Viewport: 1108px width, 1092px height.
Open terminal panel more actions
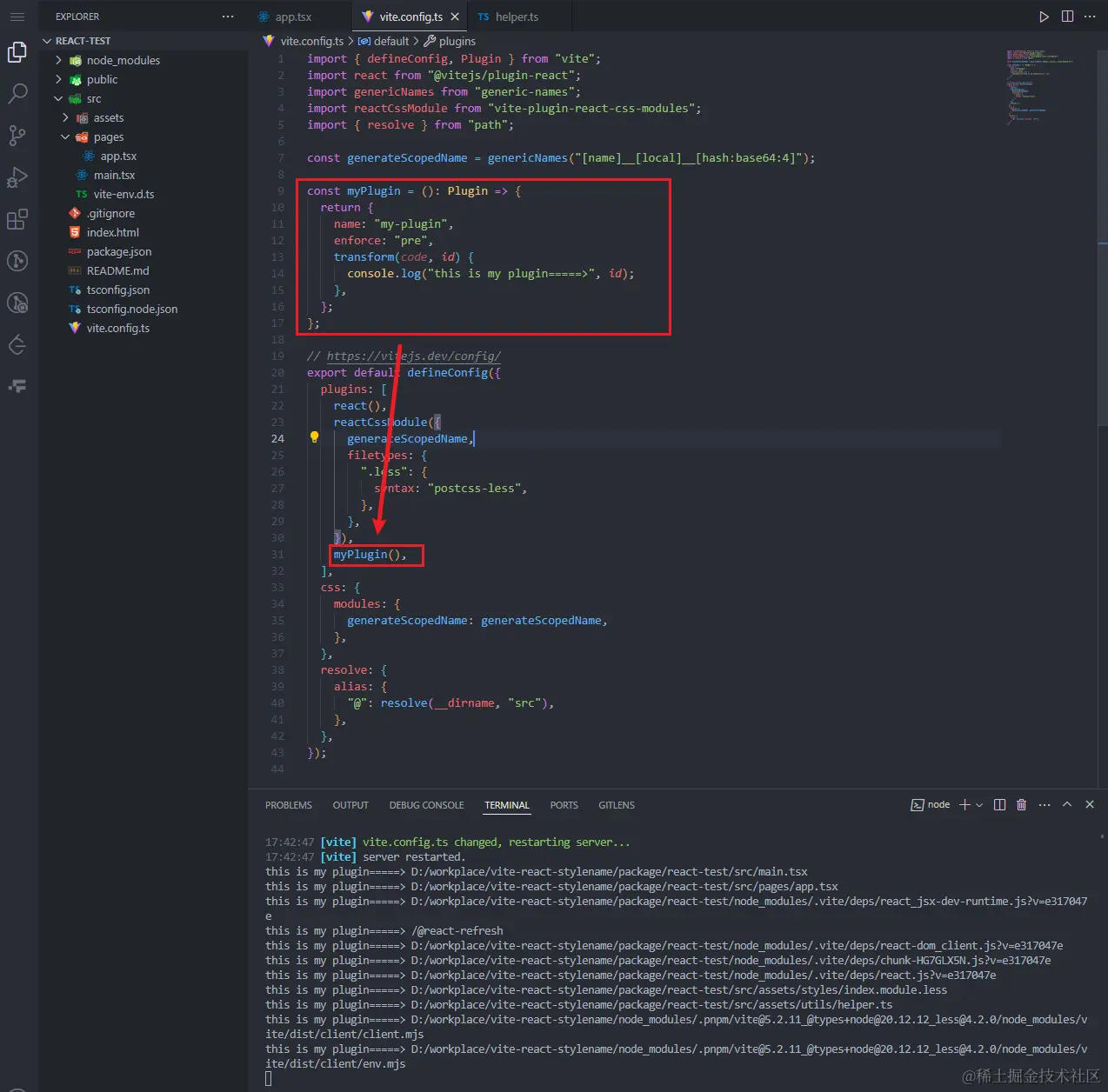(x=1045, y=805)
